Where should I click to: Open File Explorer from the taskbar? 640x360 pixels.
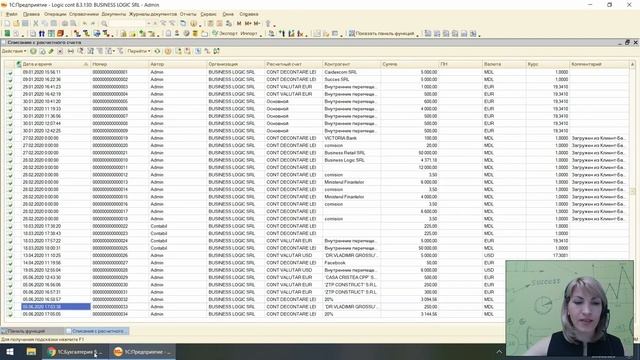[x=31, y=352]
